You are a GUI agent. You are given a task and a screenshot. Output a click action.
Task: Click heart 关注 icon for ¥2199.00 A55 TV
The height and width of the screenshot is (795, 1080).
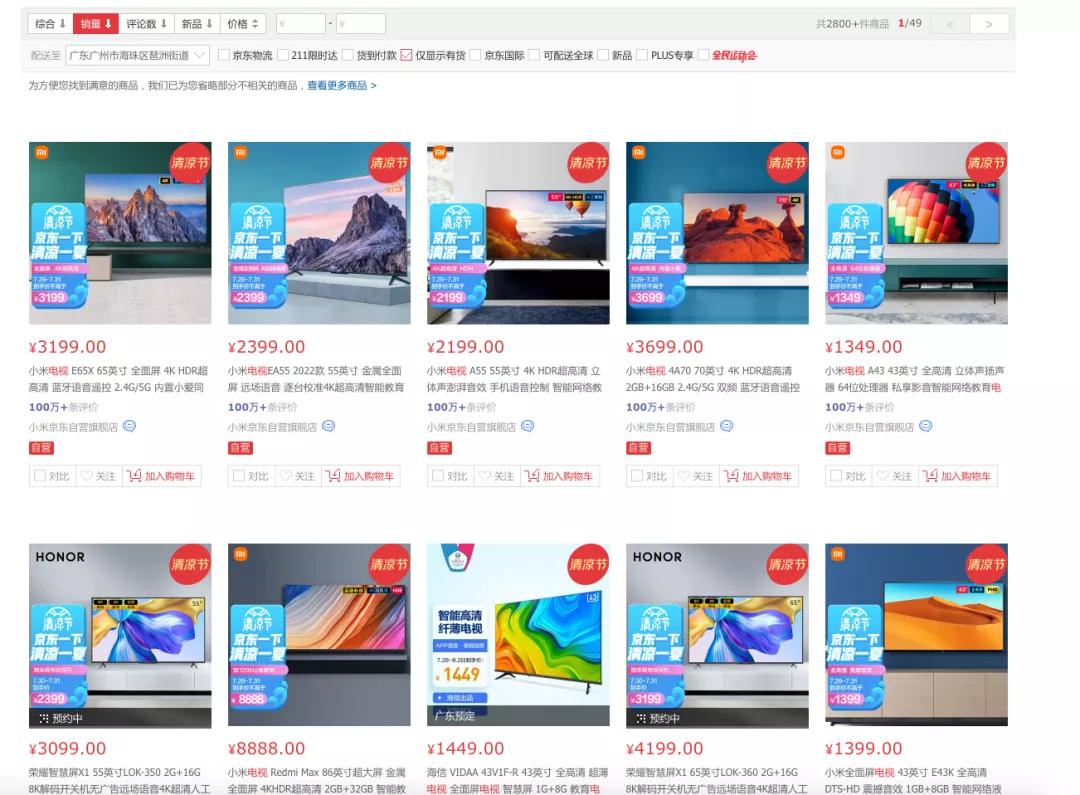point(484,475)
